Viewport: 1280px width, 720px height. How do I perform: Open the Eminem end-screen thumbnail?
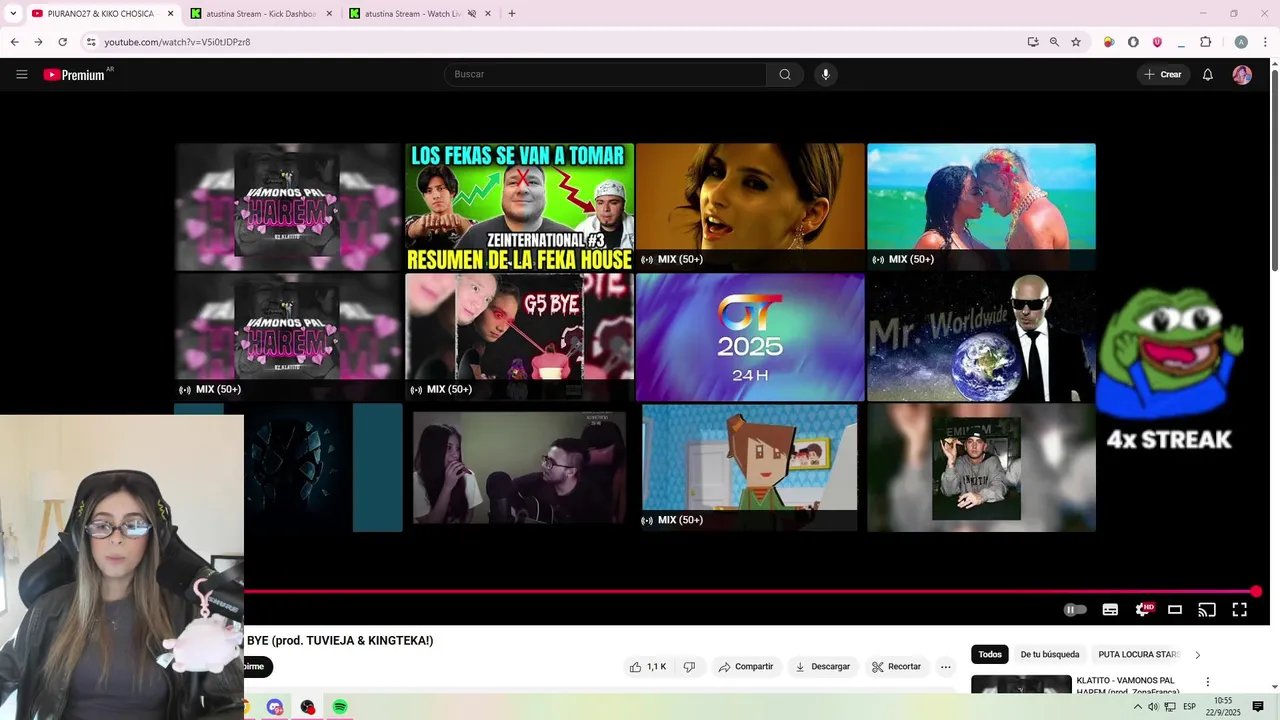(x=981, y=467)
